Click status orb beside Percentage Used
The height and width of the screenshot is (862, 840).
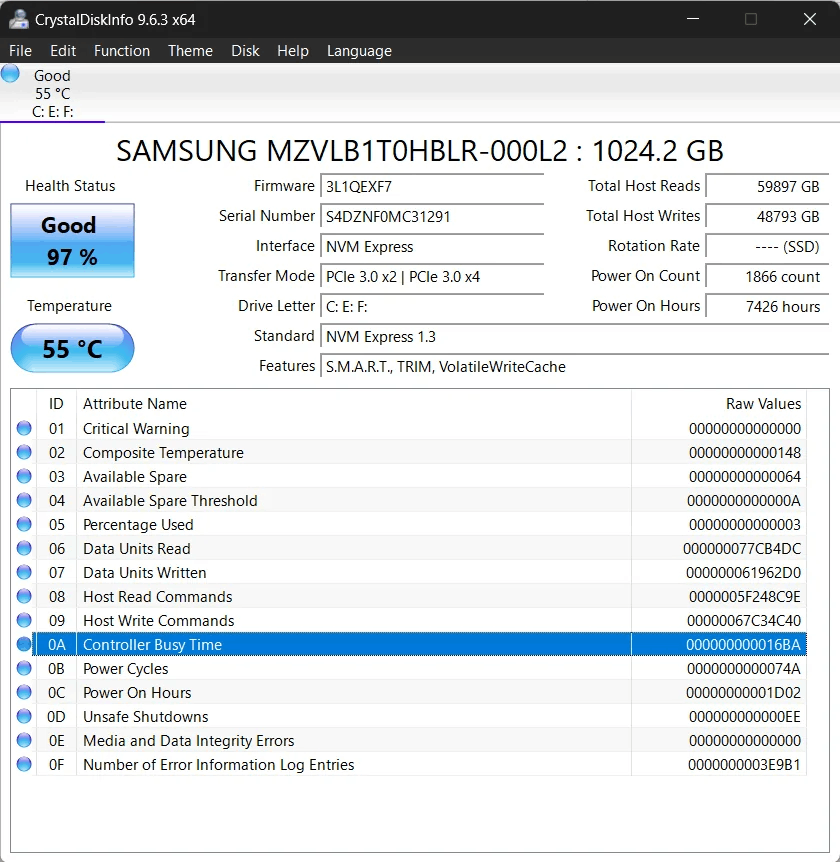pos(24,525)
